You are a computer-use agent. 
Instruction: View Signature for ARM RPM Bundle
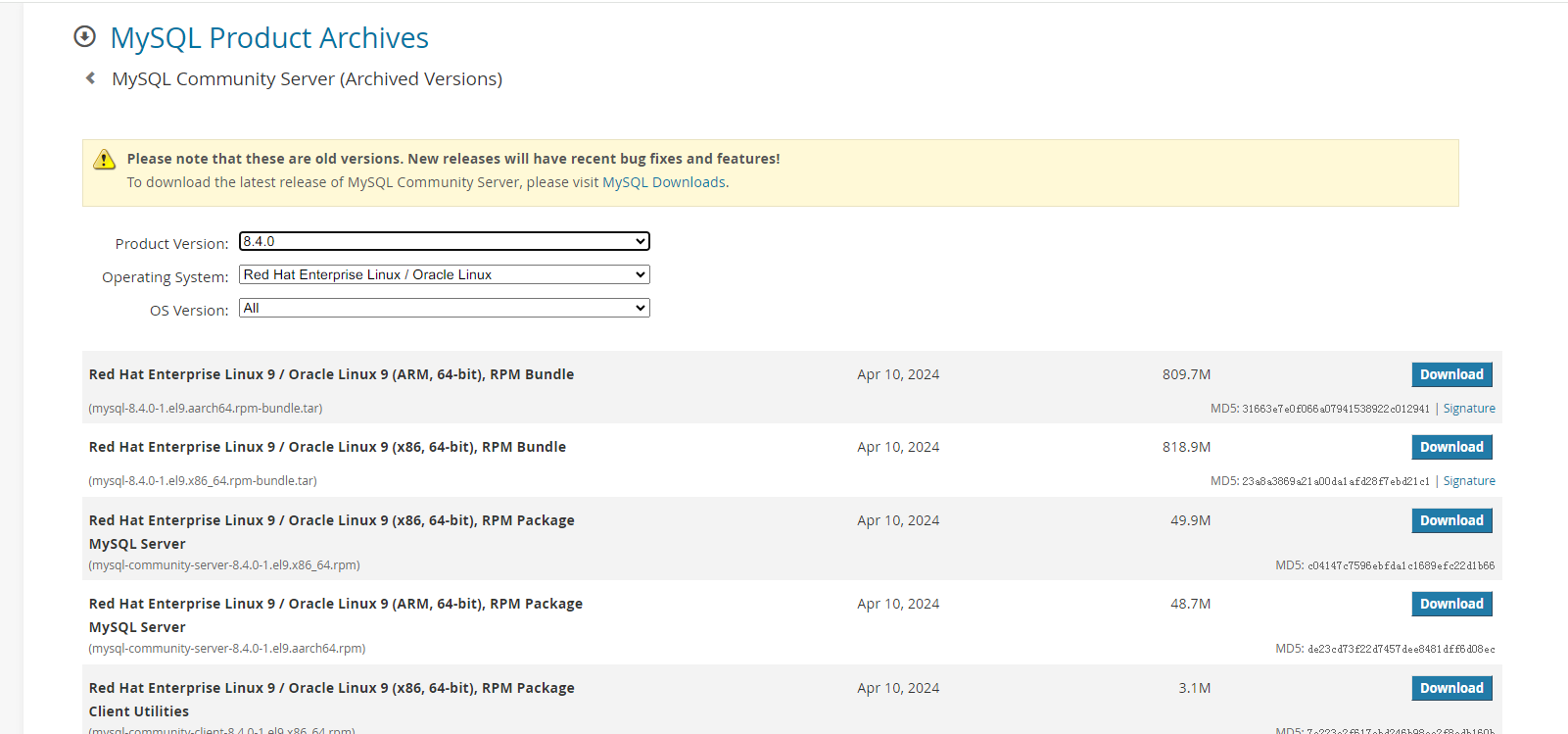(1468, 409)
